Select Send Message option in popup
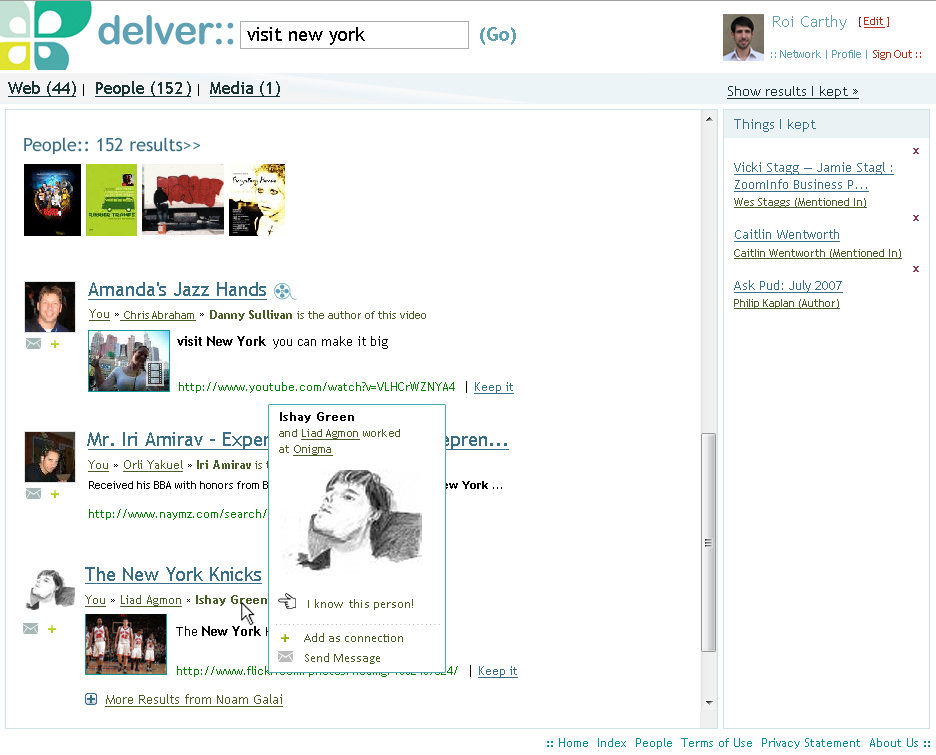Image resolution: width=936 pixels, height=755 pixels. tap(342, 658)
